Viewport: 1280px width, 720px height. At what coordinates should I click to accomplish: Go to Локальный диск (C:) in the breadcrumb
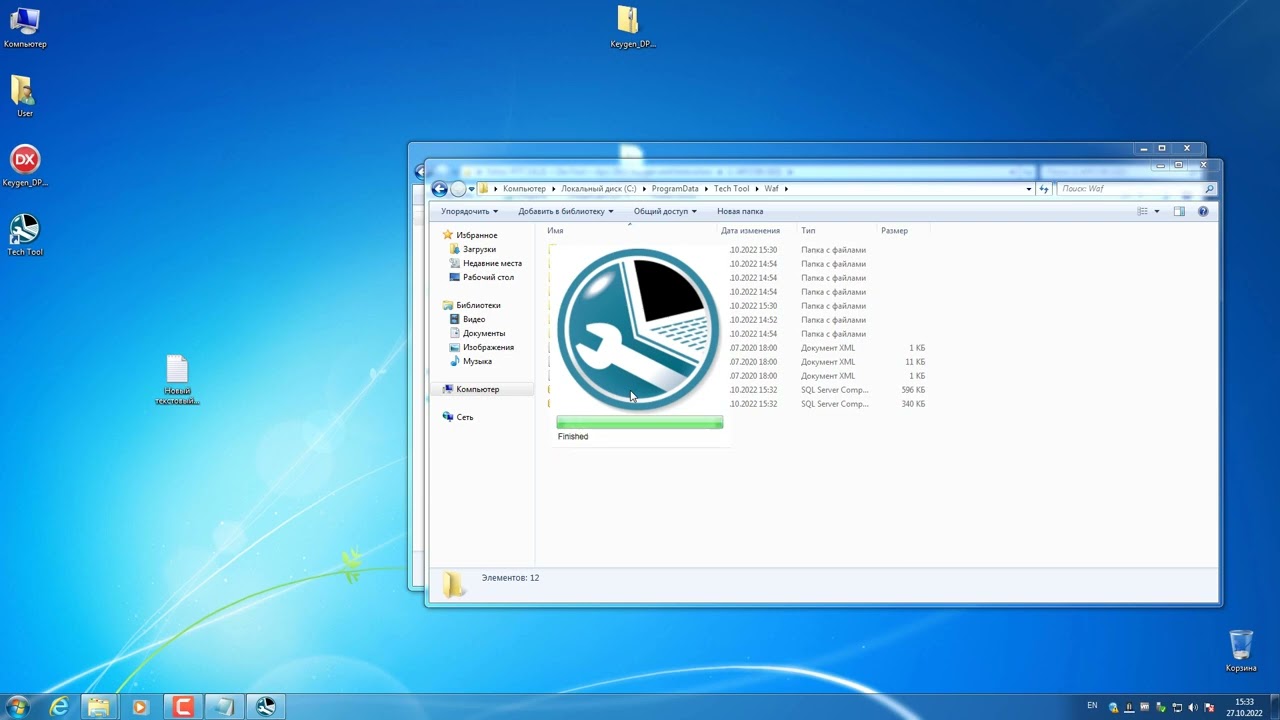point(598,189)
